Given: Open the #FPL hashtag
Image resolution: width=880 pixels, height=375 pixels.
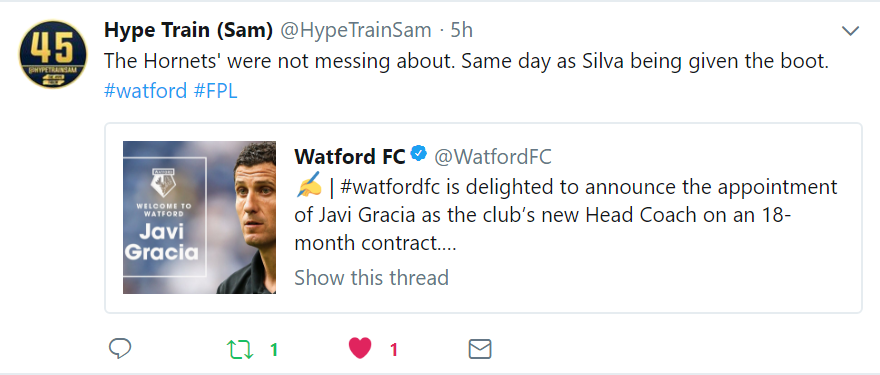Looking at the screenshot, I should pyautogui.click(x=216, y=90).
